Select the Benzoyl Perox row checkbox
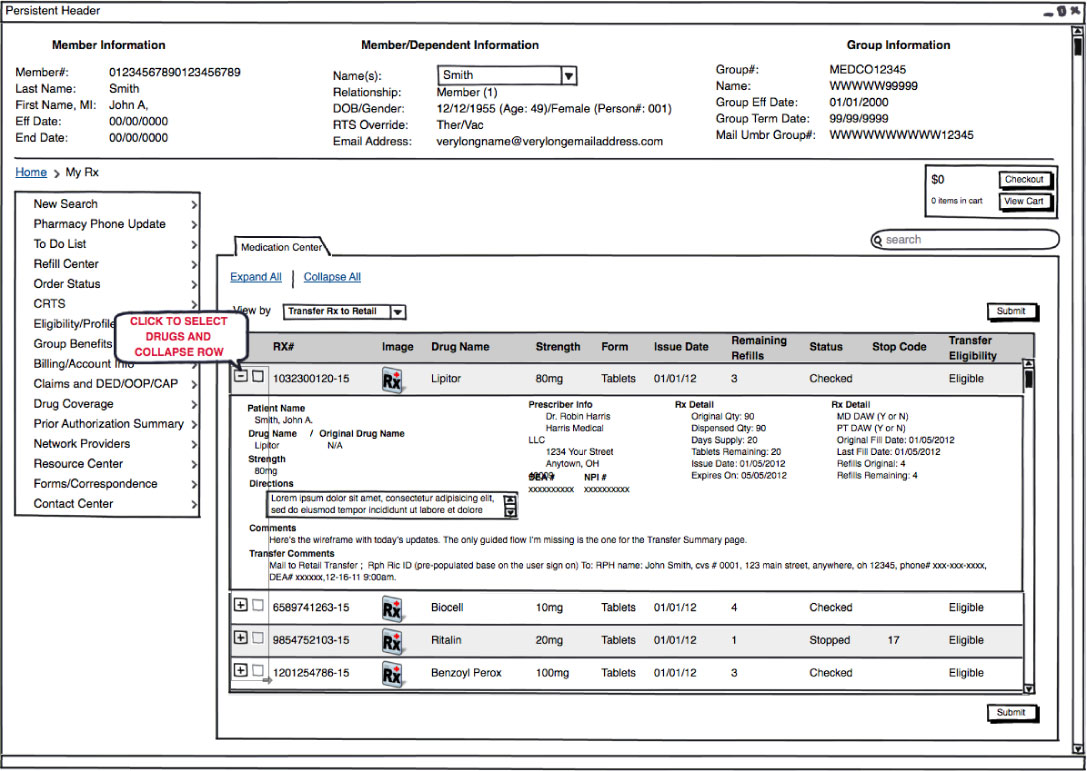This screenshot has height=771, width=1087. (258, 670)
